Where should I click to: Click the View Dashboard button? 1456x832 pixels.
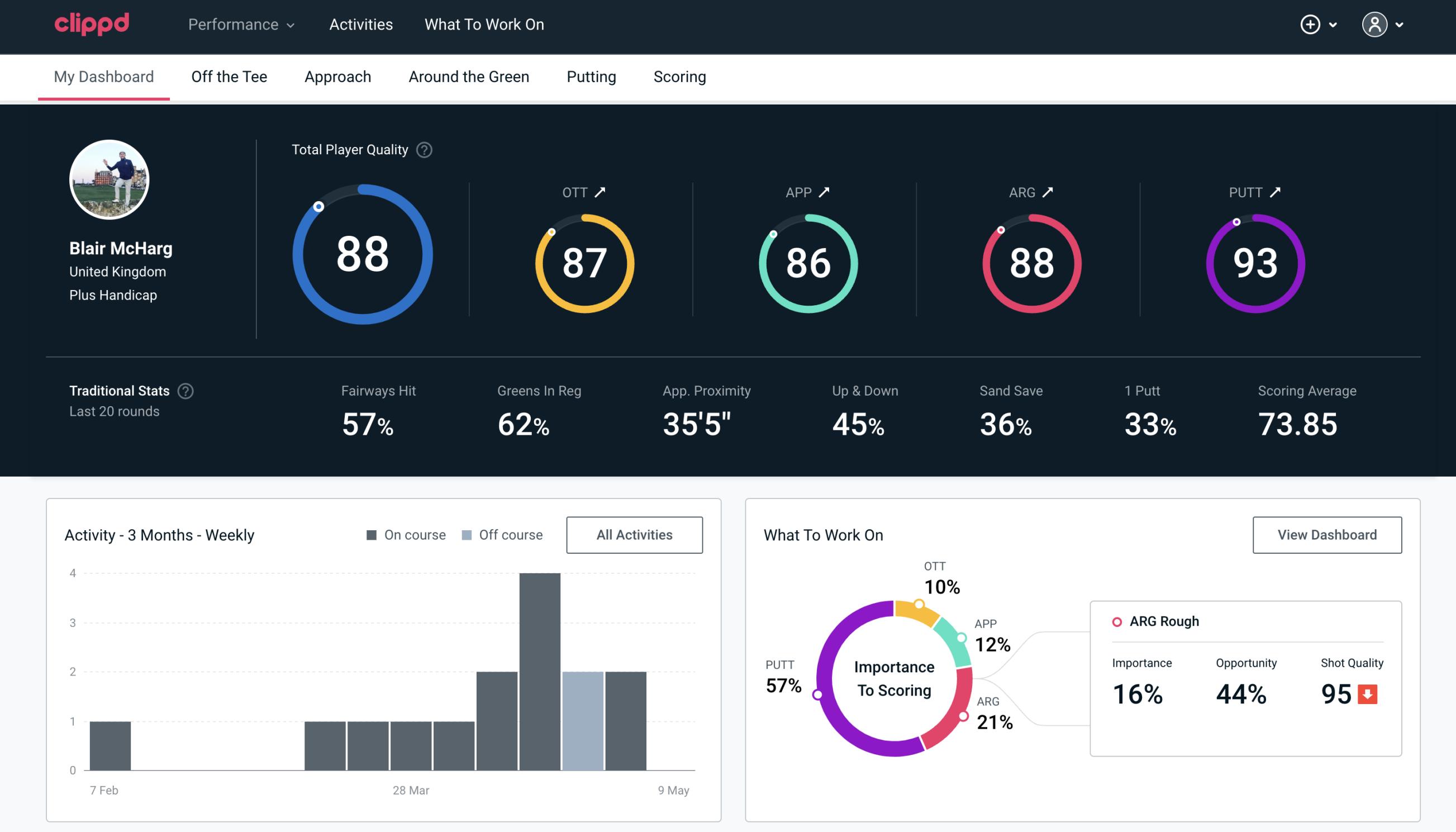(x=1327, y=534)
